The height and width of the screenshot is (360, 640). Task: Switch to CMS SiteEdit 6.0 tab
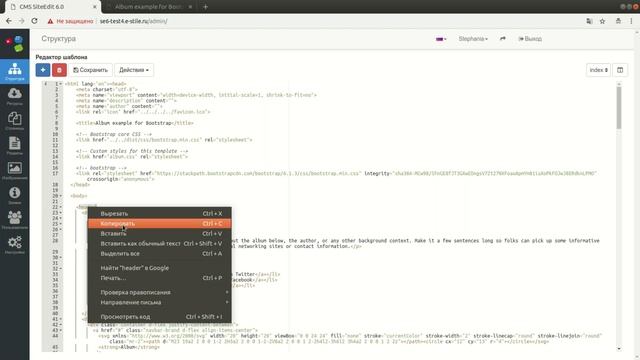pos(51,7)
